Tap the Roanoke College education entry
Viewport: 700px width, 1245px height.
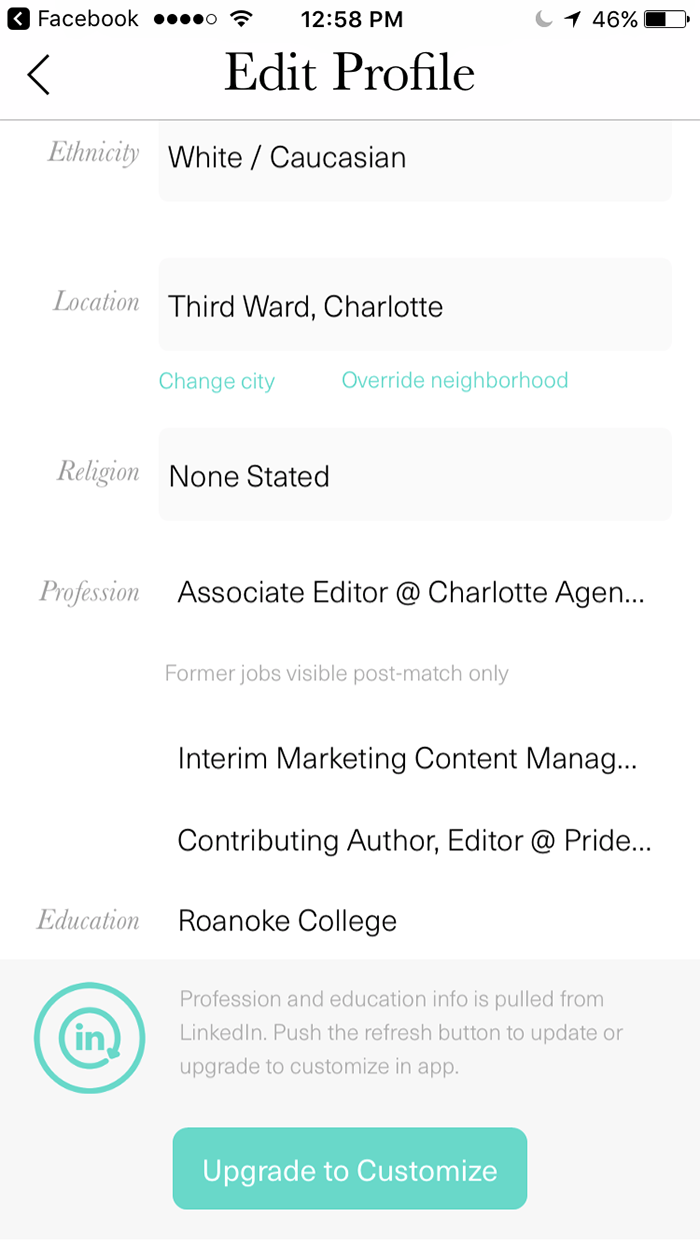point(288,921)
